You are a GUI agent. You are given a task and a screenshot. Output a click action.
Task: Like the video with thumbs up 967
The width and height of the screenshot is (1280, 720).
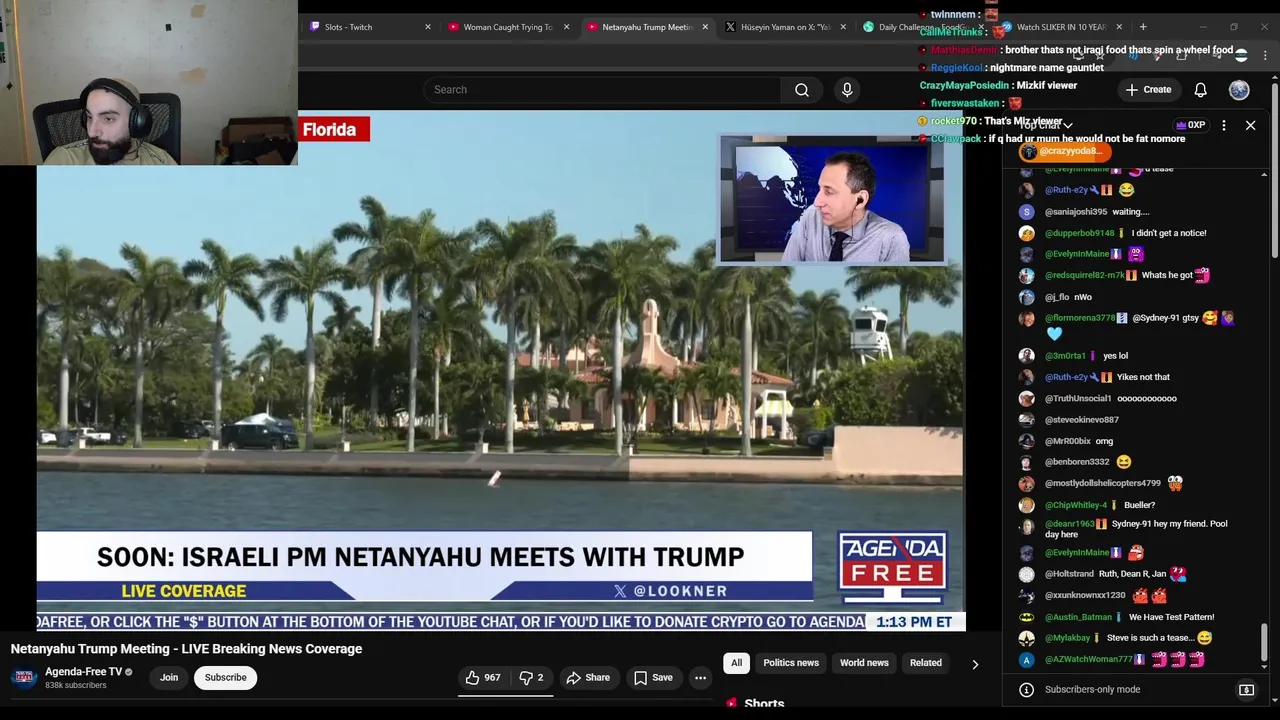[483, 678]
